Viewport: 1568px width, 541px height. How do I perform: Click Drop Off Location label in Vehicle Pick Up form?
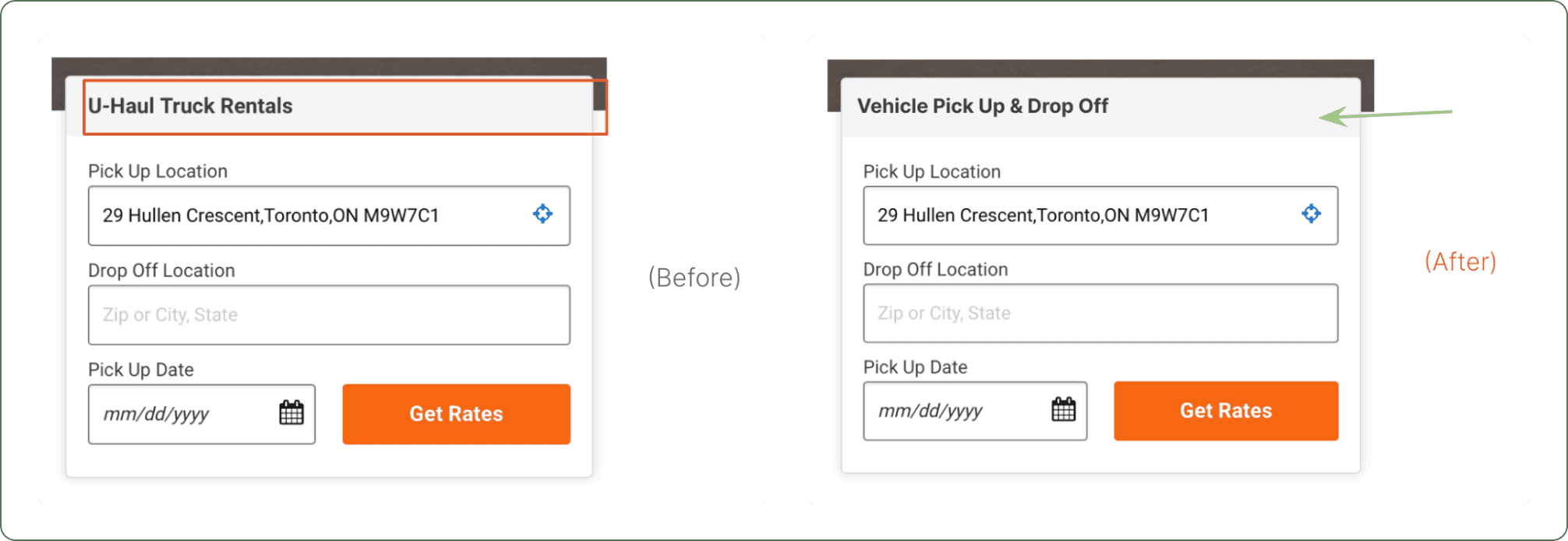click(935, 270)
